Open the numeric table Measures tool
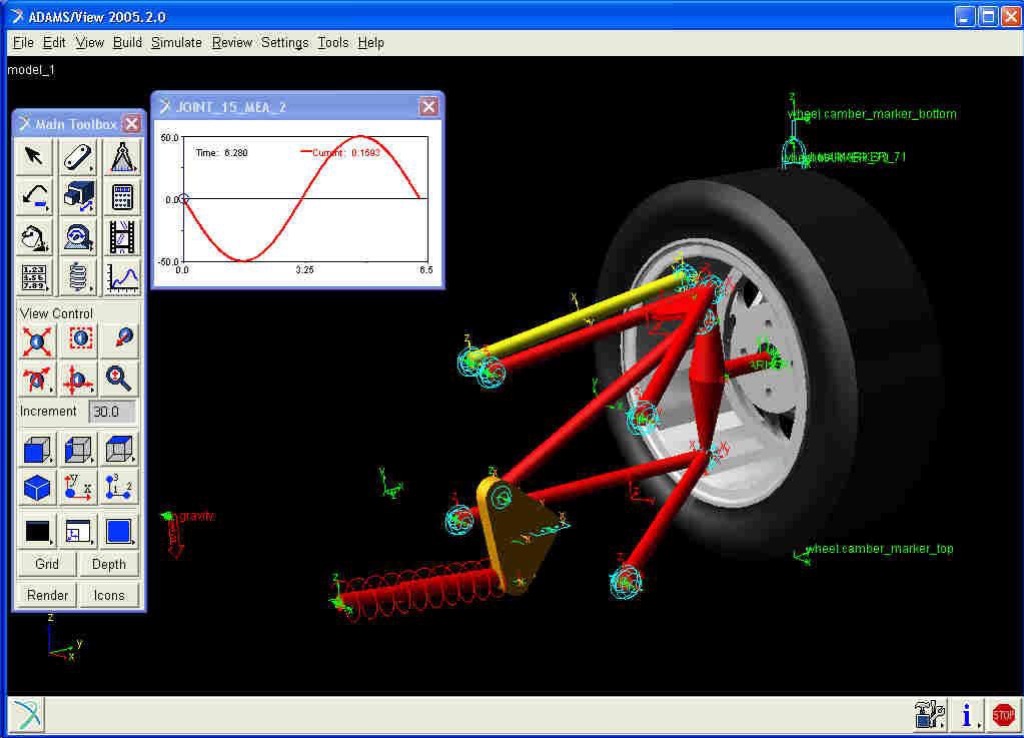 35,278
